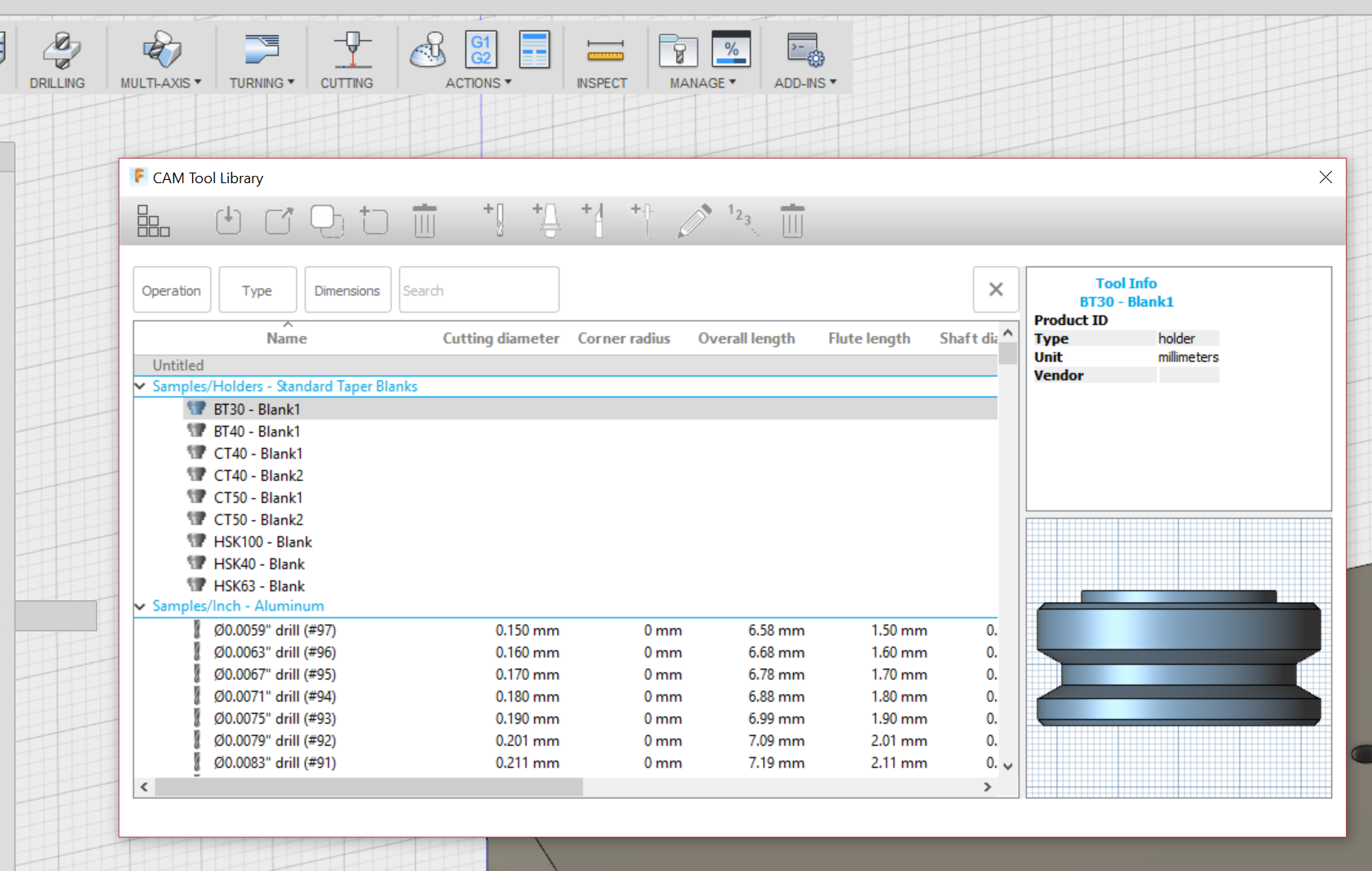Click the Drilling icon in the ribbon
1372x871 pixels.
point(59,51)
